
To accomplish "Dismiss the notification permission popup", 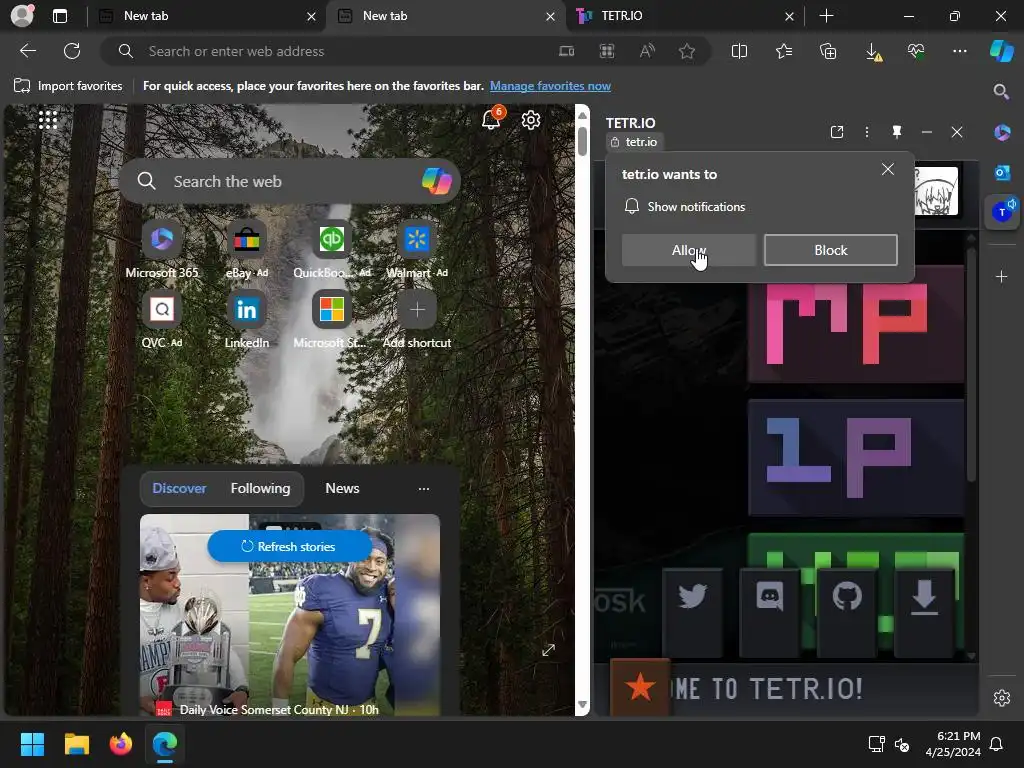I will pyautogui.click(x=888, y=169).
